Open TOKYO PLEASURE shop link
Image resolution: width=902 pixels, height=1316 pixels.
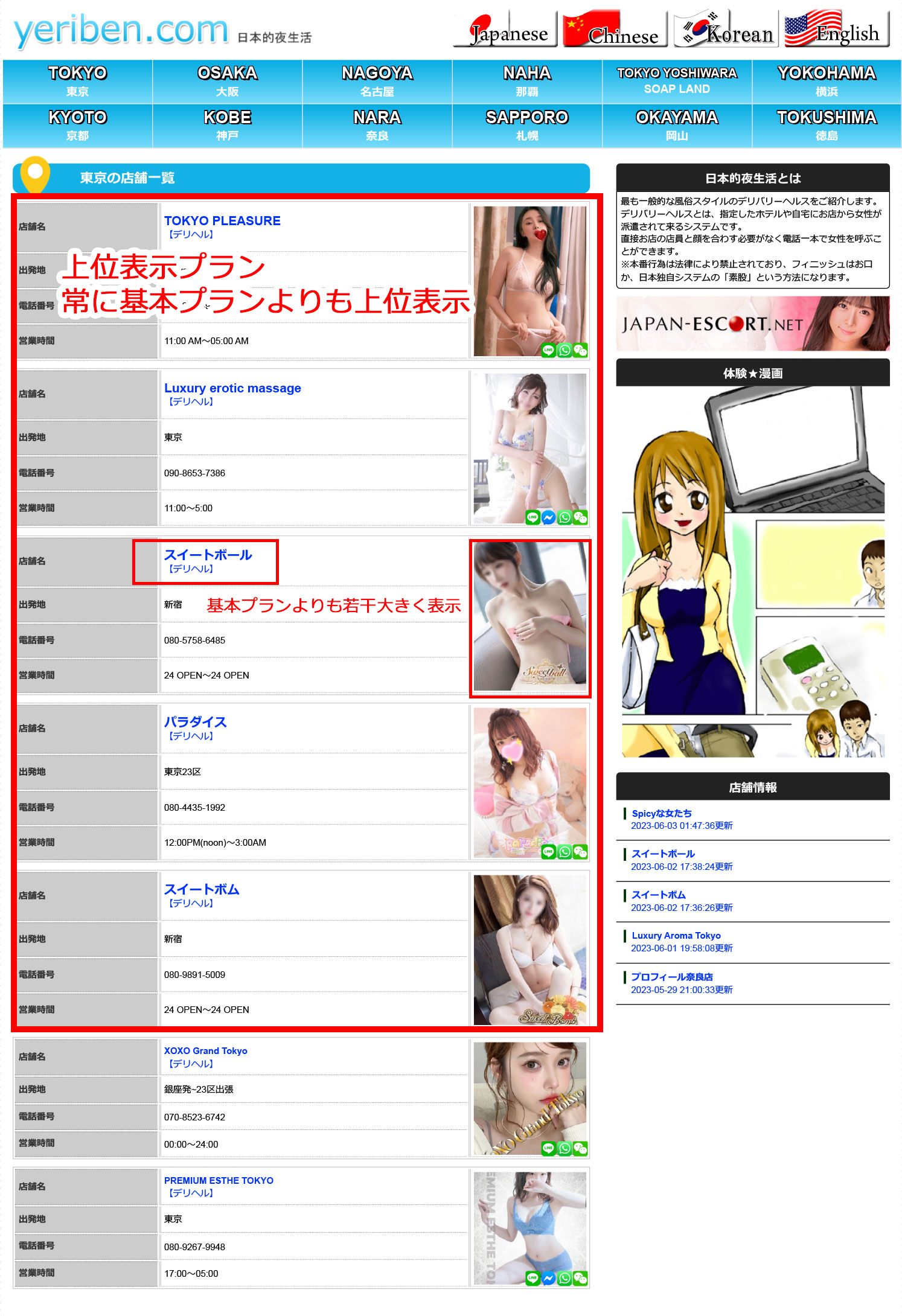tap(222, 221)
